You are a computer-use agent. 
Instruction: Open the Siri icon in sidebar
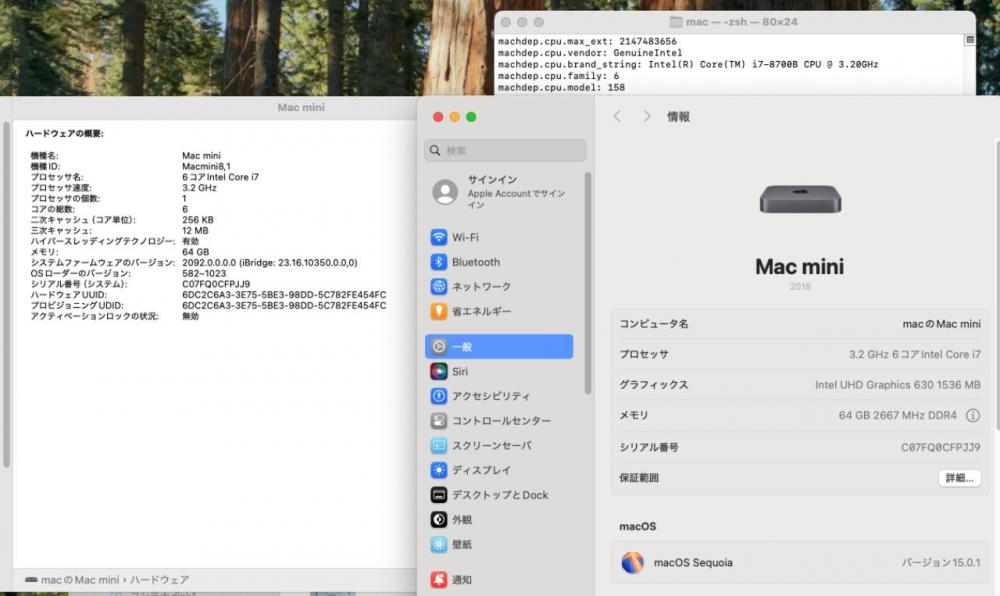click(439, 371)
